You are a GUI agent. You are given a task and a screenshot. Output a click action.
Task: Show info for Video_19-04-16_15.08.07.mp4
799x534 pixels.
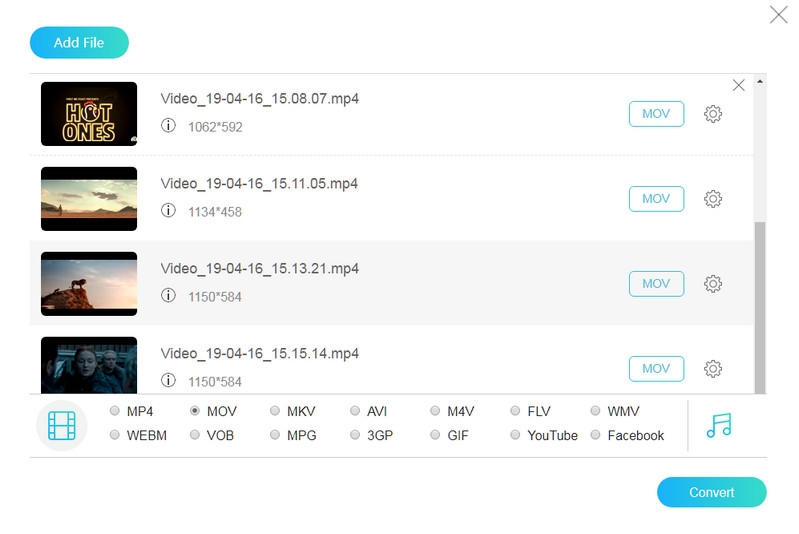point(169,127)
